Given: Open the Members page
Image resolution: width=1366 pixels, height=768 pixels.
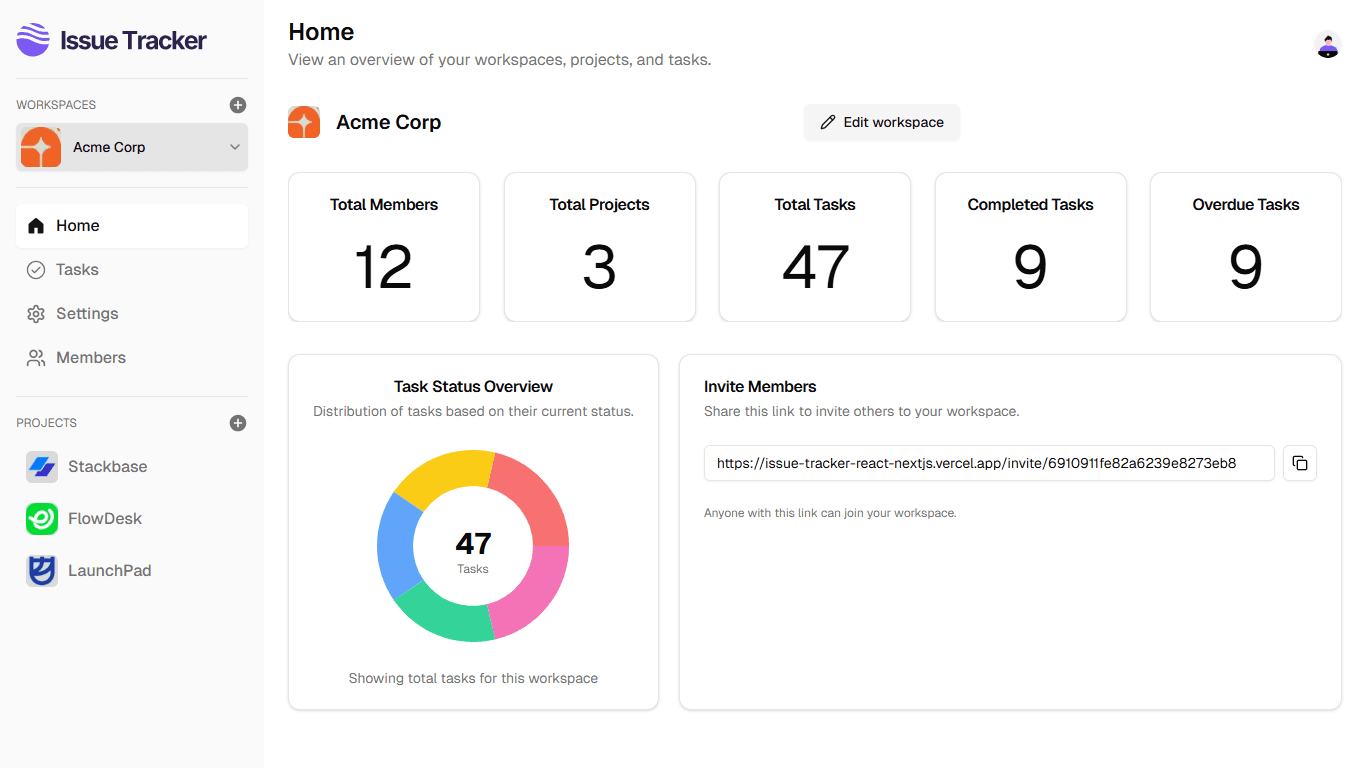Looking at the screenshot, I should coord(90,358).
